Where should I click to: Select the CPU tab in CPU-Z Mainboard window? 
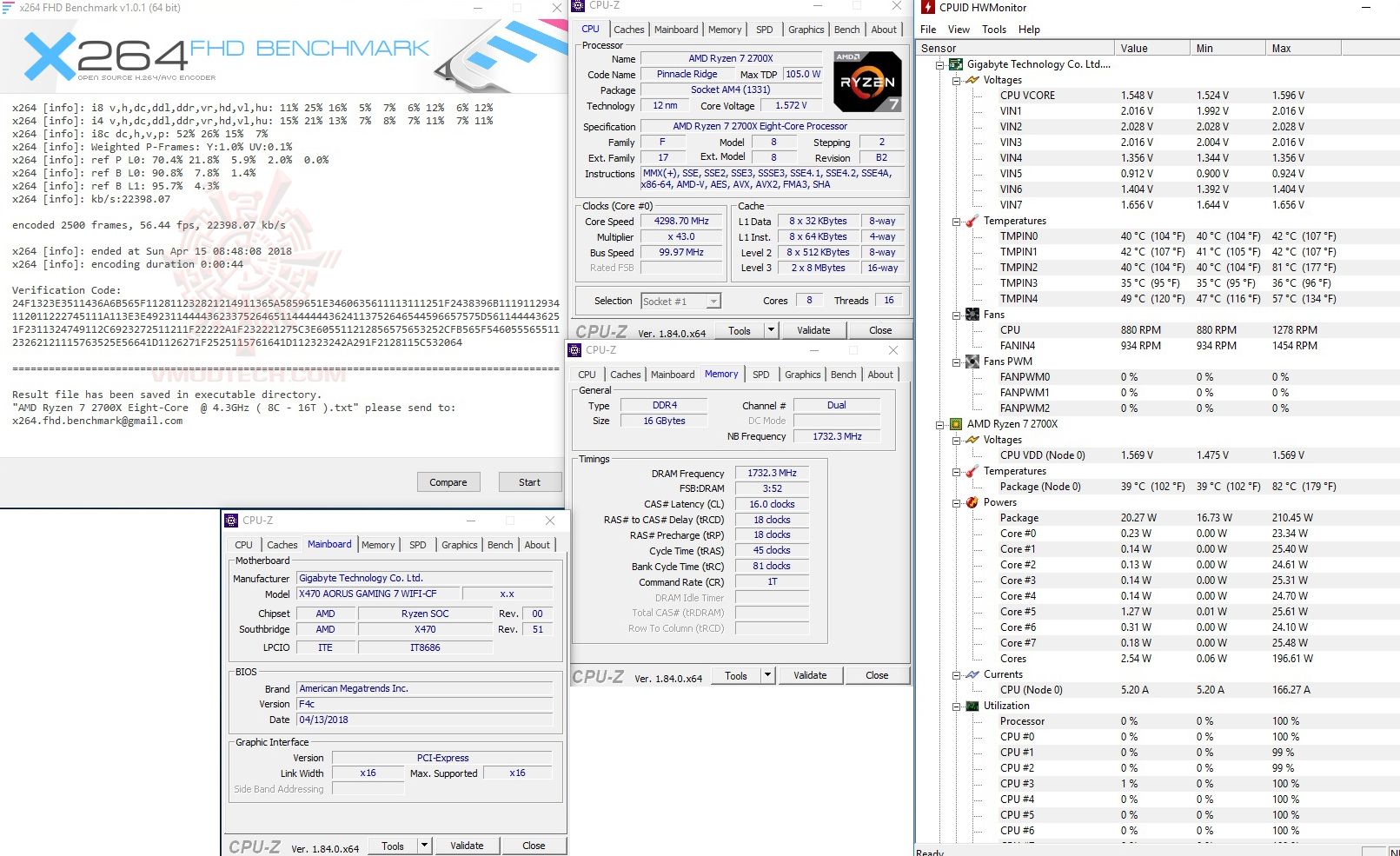244,545
